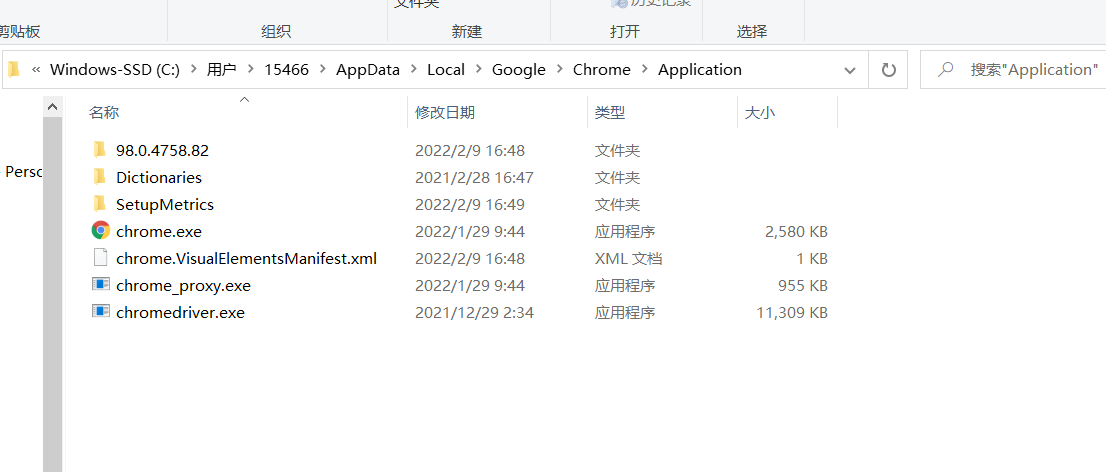This screenshot has height=472, width=1106.
Task: Select the SetupMetrics folder icon
Action: point(99,204)
